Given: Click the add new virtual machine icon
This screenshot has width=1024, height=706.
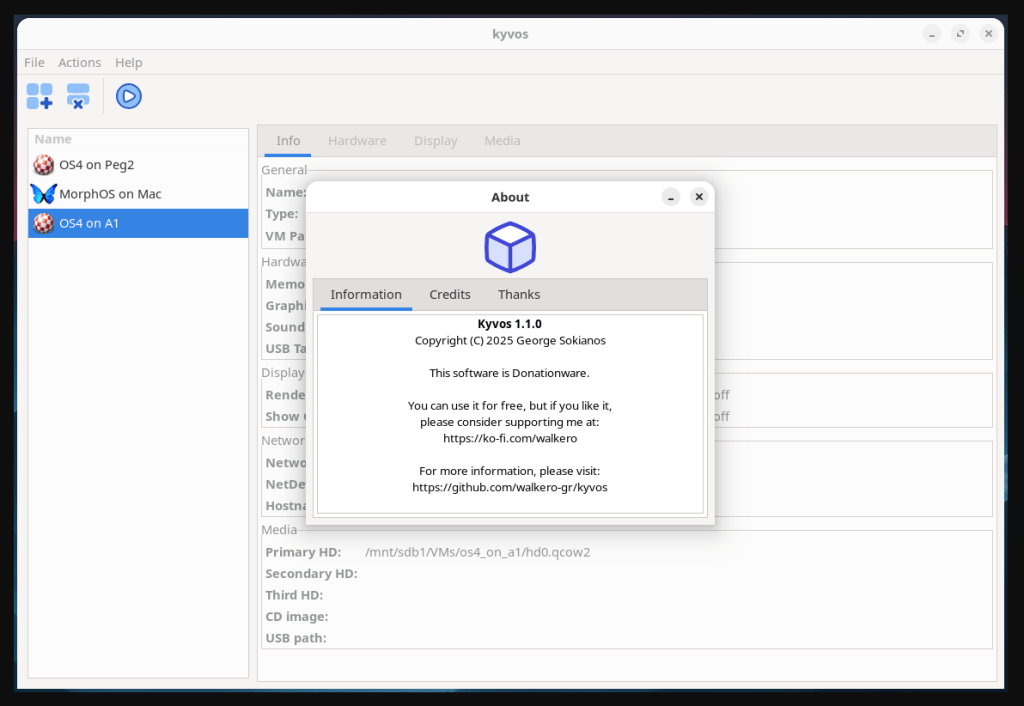Looking at the screenshot, I should [x=40, y=96].
